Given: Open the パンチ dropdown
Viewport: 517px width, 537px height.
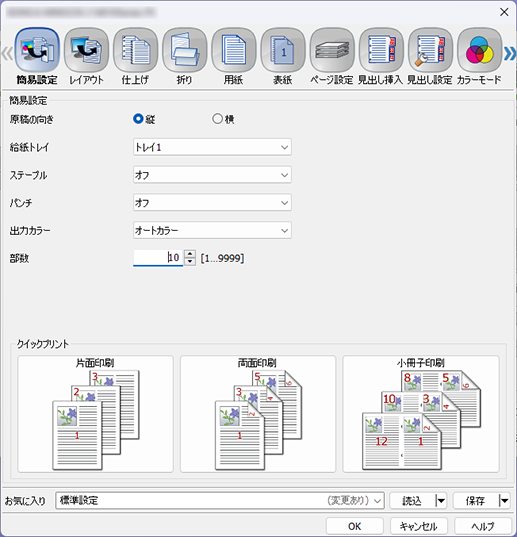Looking at the screenshot, I should click(x=212, y=202).
